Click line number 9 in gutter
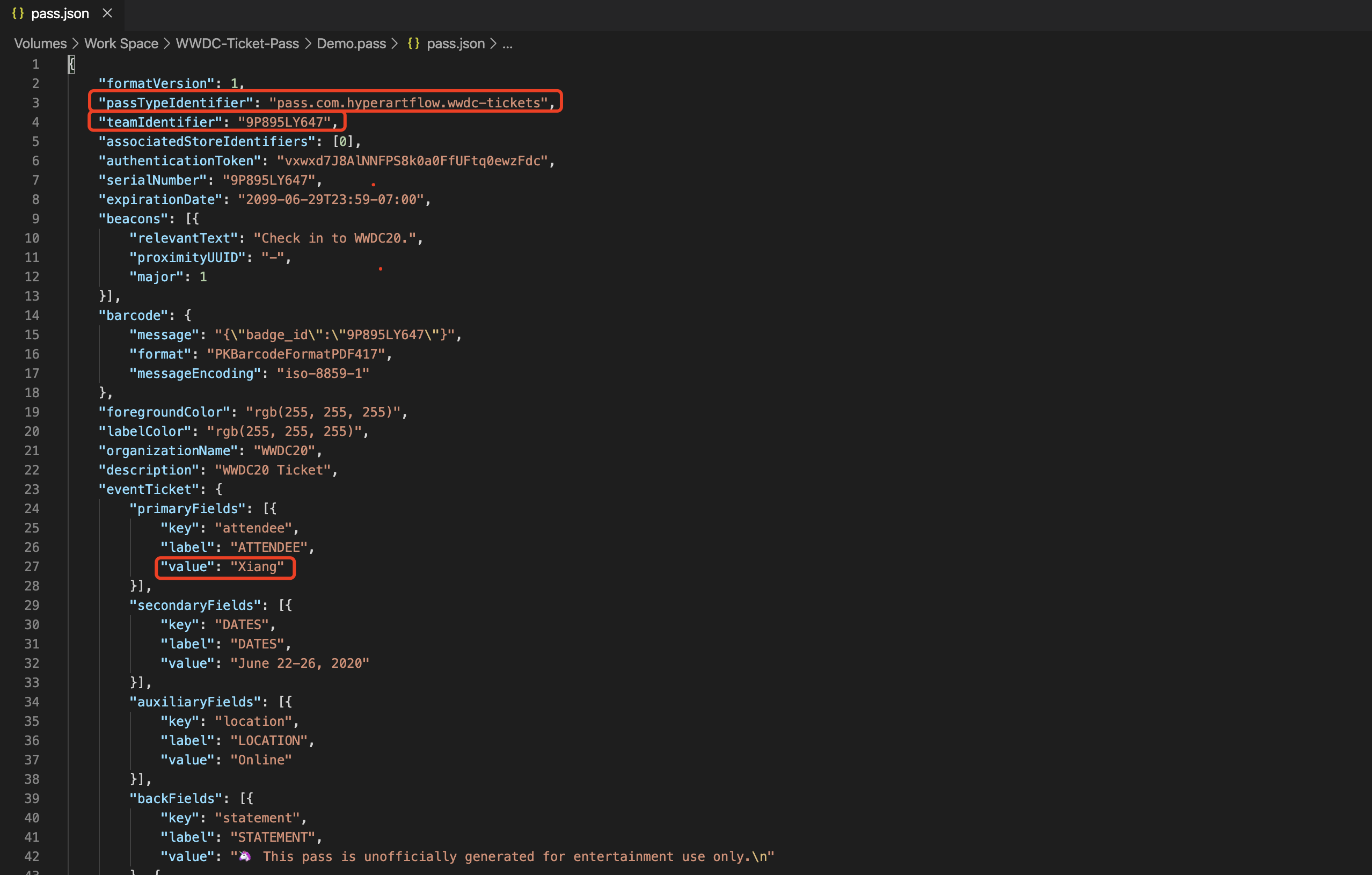Image resolution: width=1372 pixels, height=875 pixels. [35, 219]
